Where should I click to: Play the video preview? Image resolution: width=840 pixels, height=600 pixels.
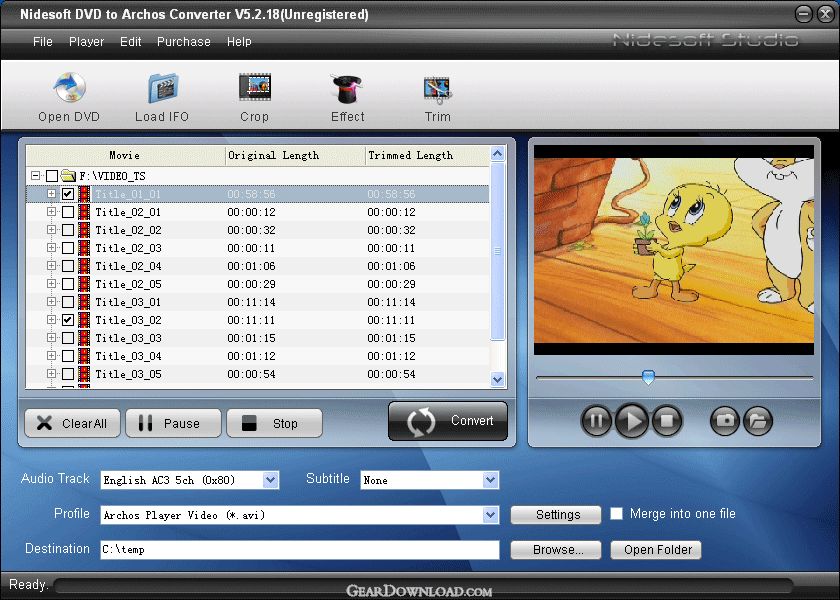(x=632, y=421)
